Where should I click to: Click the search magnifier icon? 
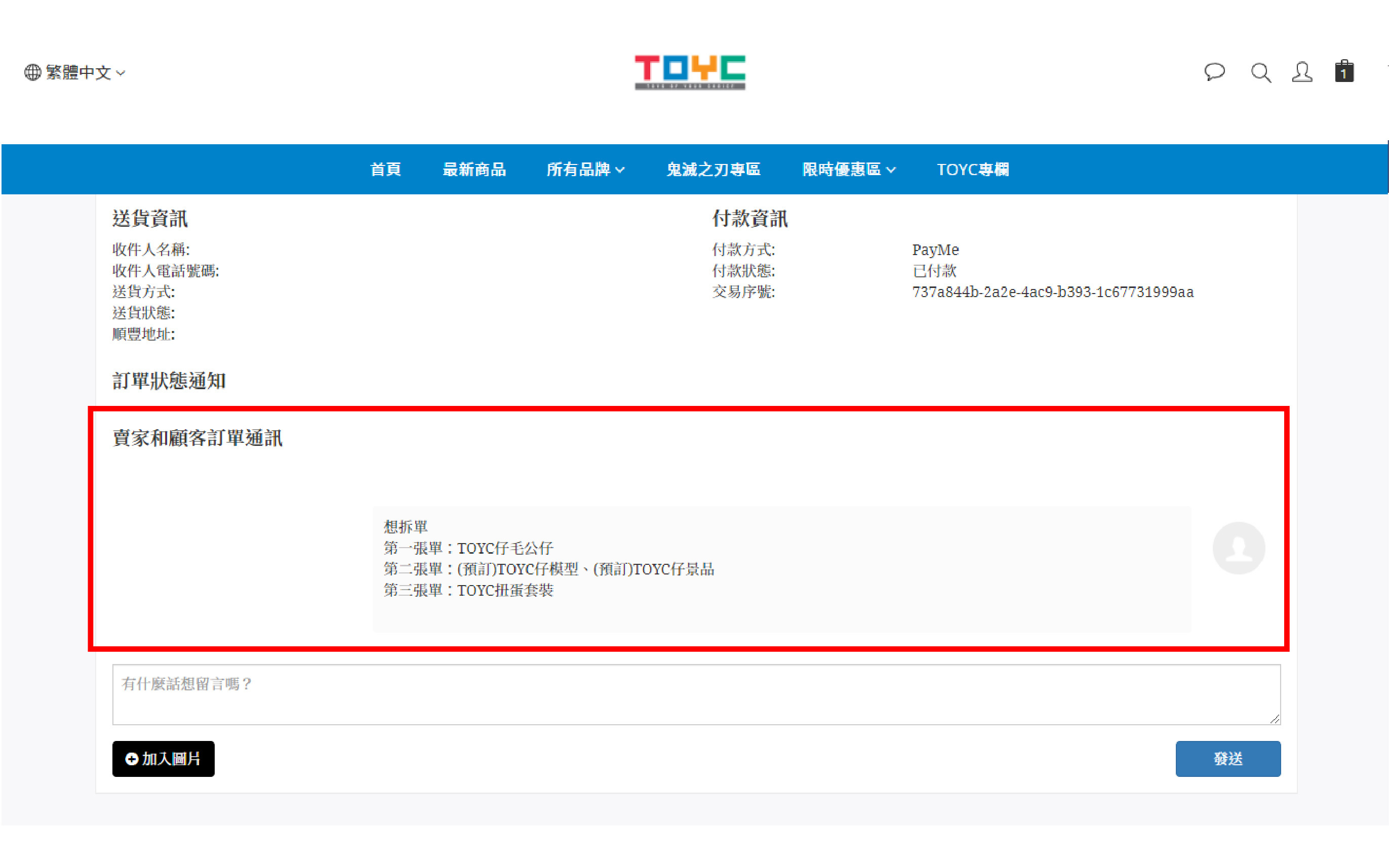[x=1260, y=73]
